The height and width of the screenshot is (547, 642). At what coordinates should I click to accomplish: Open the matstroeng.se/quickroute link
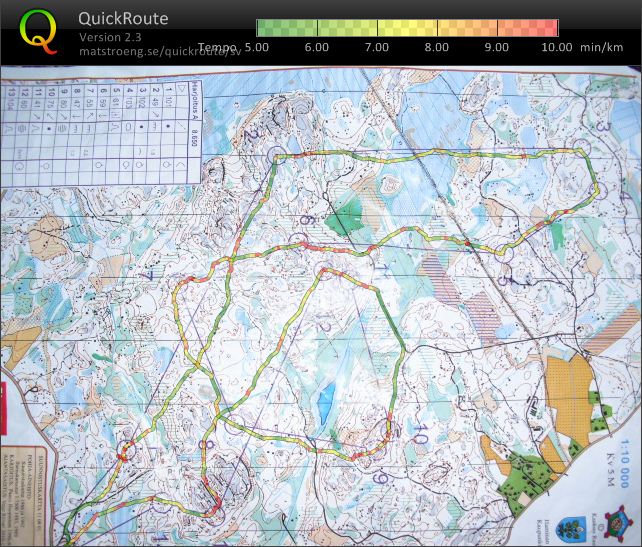160,52
